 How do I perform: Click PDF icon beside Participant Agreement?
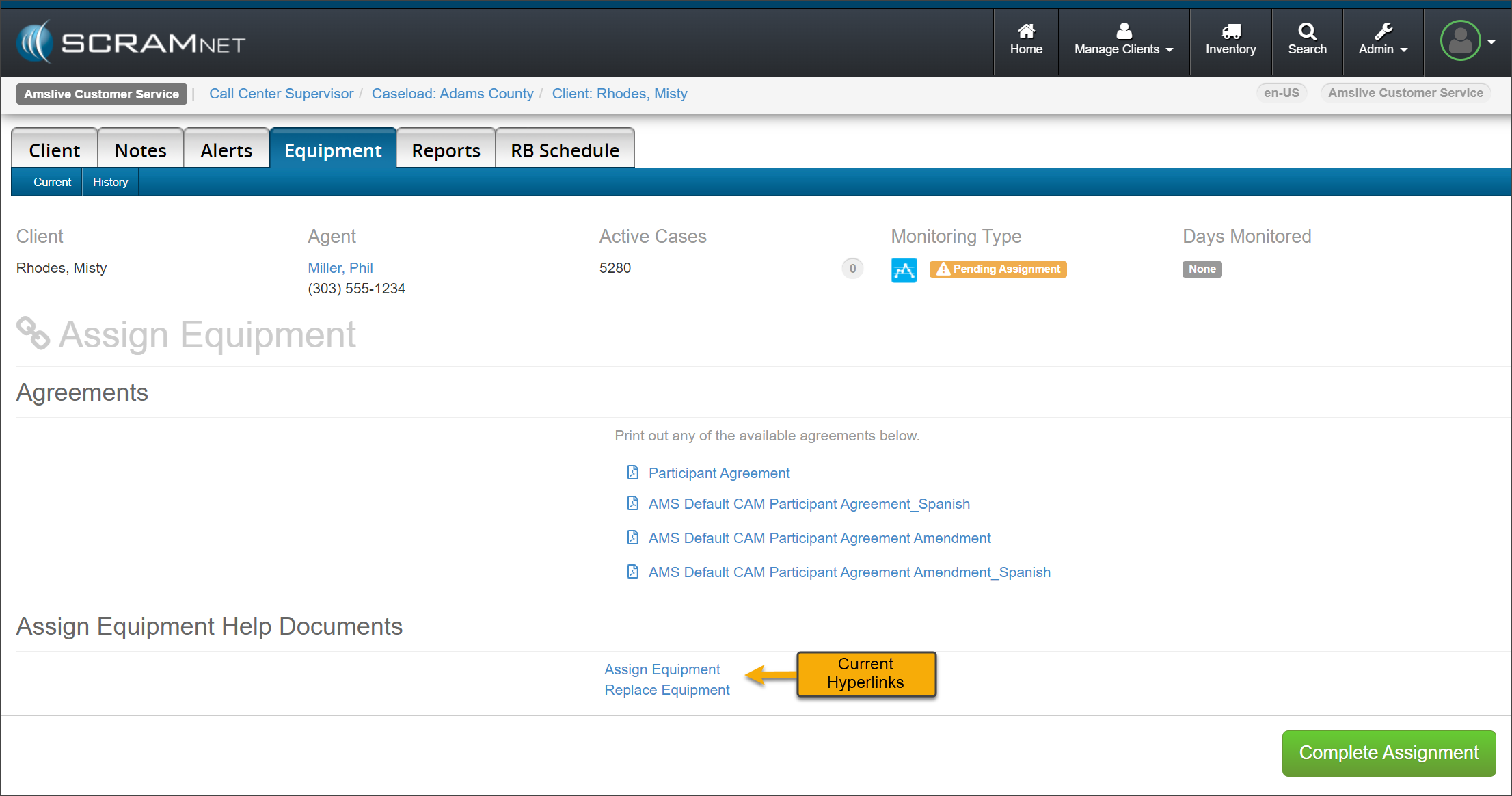click(632, 473)
